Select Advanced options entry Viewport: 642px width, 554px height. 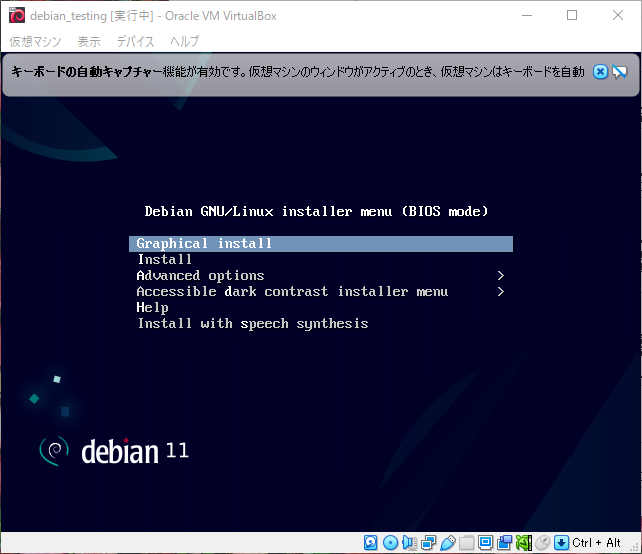(x=200, y=276)
